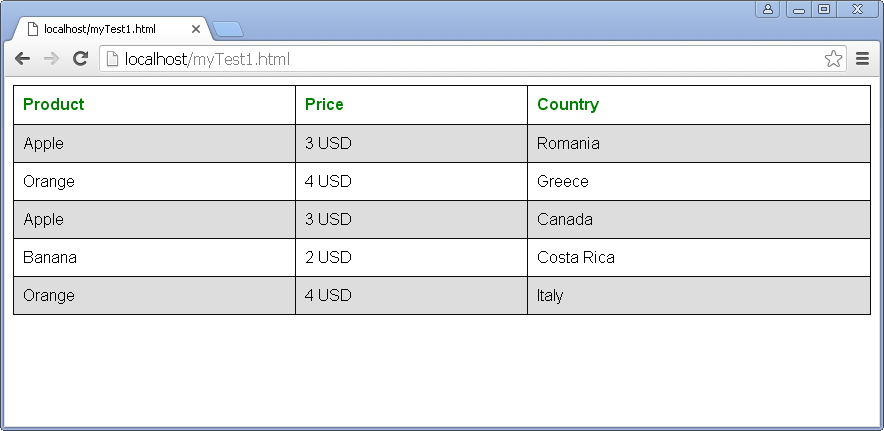
Task: Select the localhost/myTest1.html tab
Action: coord(100,29)
